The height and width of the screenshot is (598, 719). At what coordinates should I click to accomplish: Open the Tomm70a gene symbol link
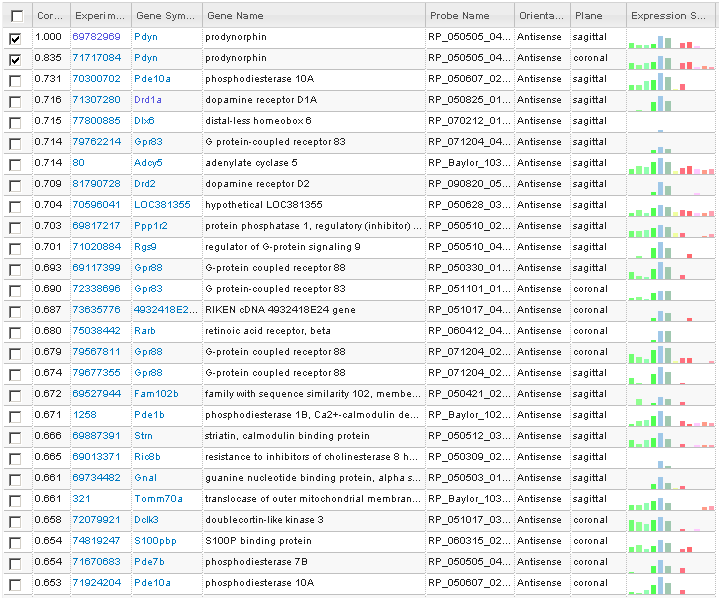[158, 498]
